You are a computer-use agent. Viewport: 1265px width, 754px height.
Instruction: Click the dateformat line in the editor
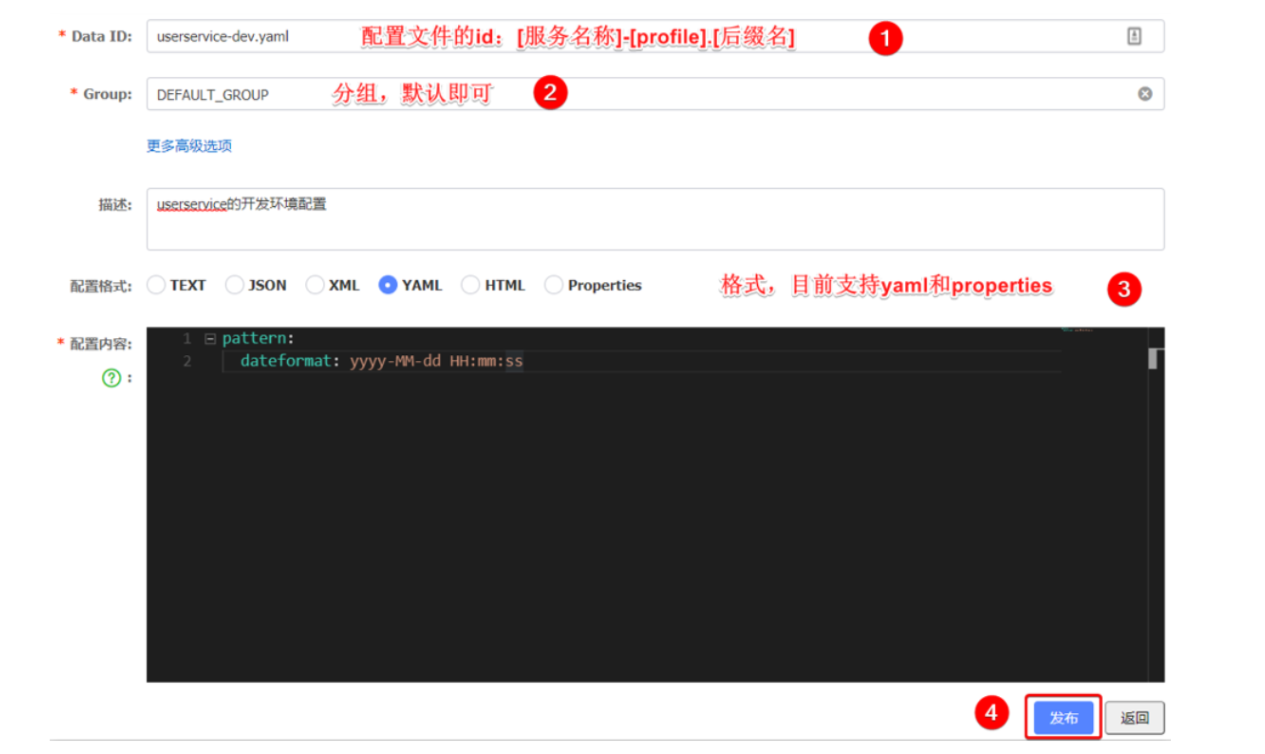coord(381,361)
